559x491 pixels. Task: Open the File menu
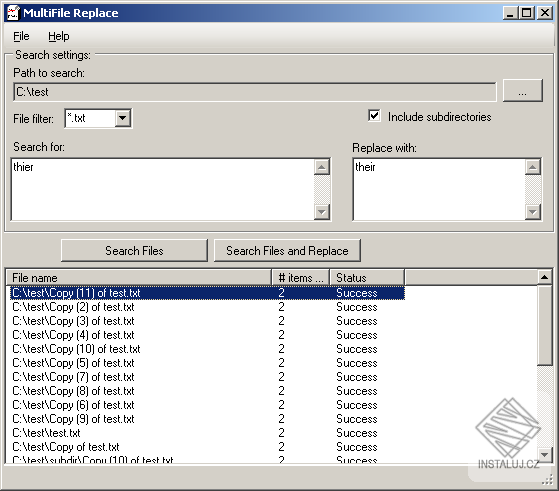[21, 36]
